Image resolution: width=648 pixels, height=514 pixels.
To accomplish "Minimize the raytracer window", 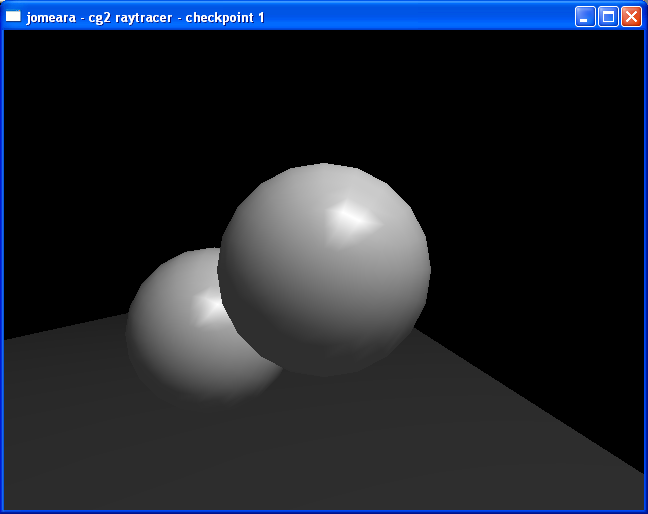I will tap(585, 17).
